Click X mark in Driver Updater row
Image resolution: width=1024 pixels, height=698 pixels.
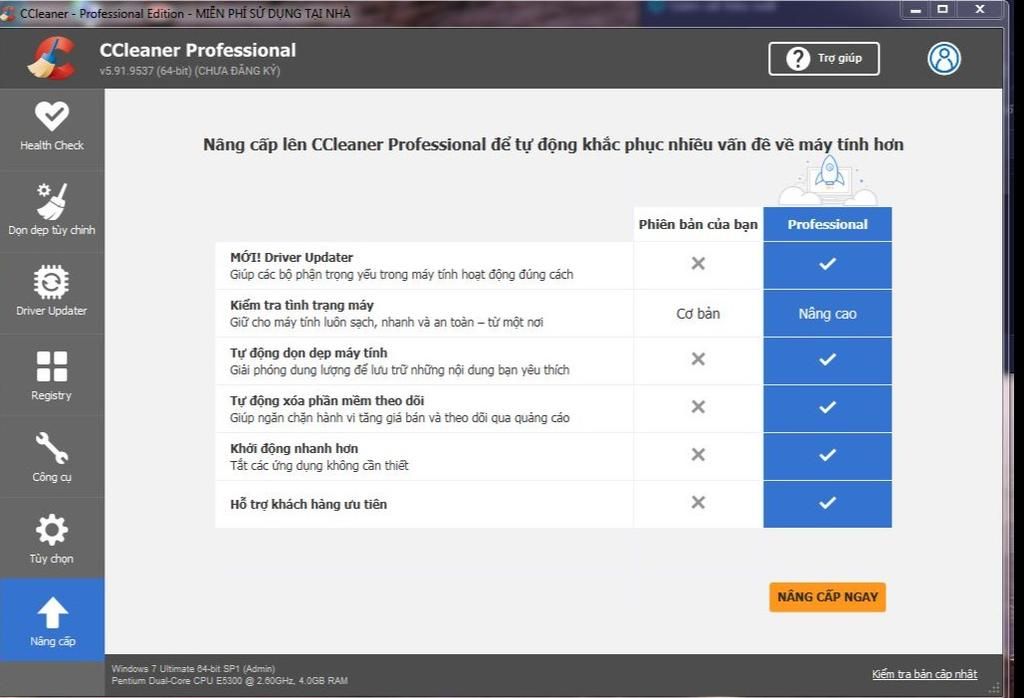698,263
